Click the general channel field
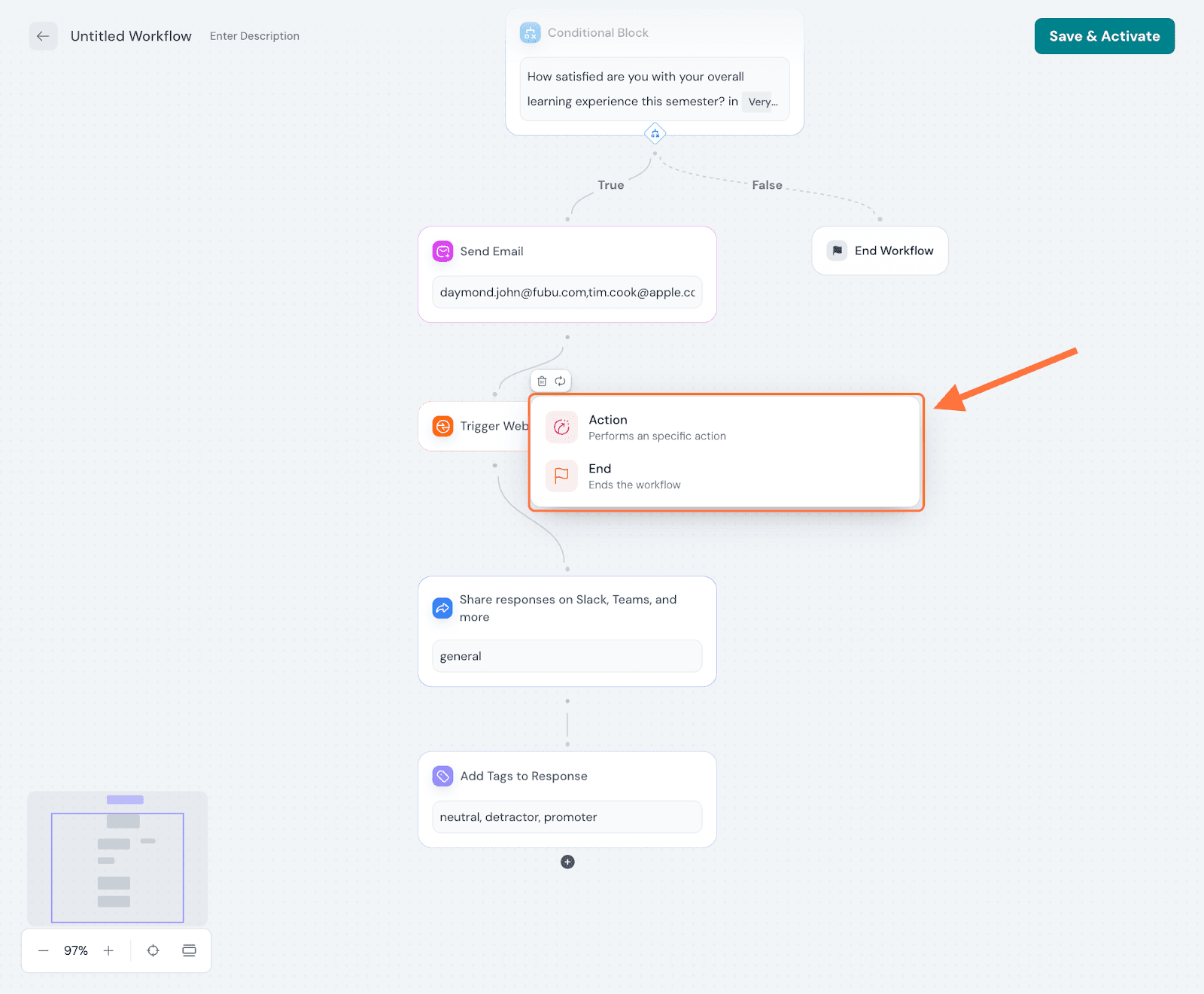This screenshot has width=1204, height=994. (x=567, y=656)
